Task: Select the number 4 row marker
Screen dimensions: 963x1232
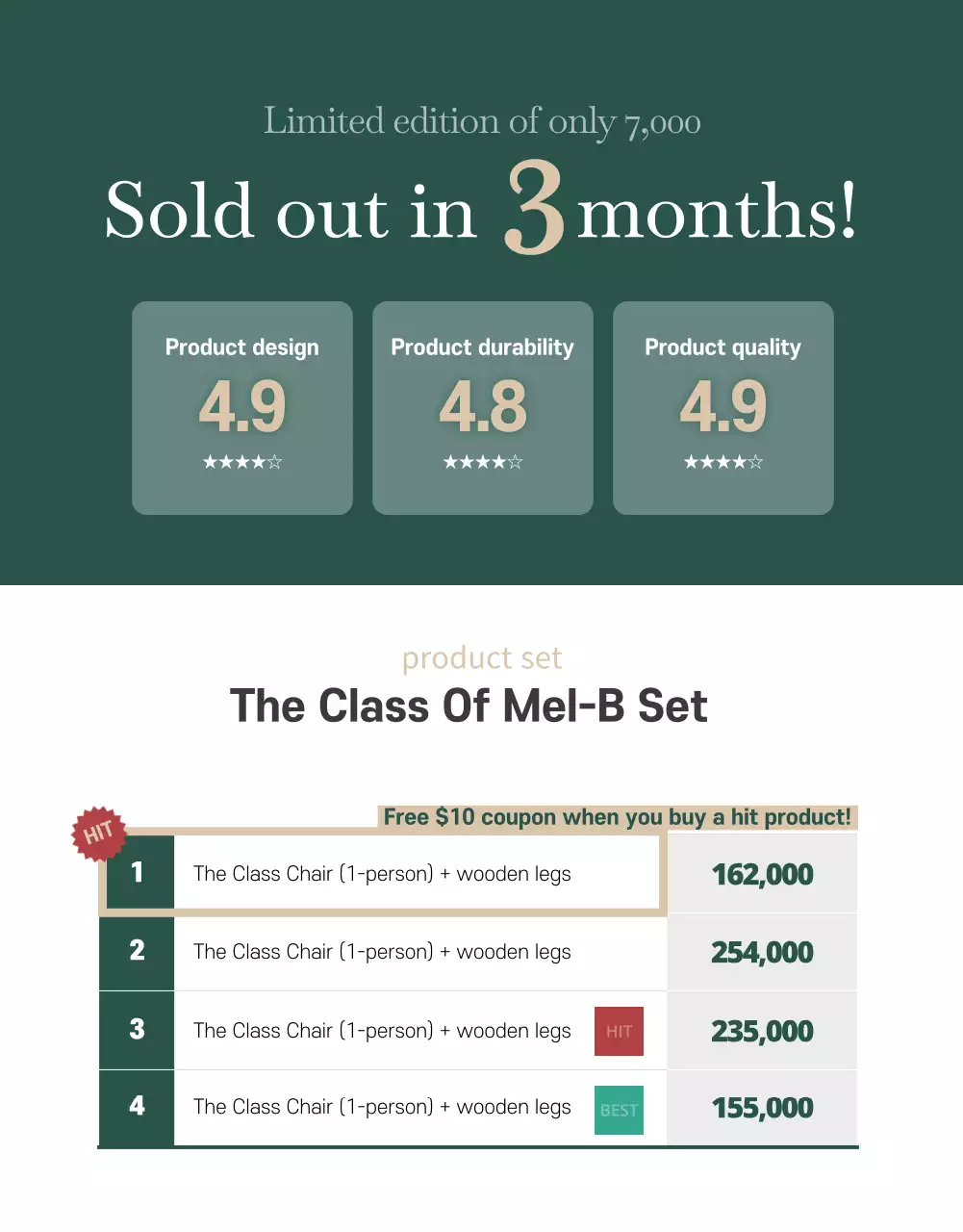Action: pos(138,1107)
